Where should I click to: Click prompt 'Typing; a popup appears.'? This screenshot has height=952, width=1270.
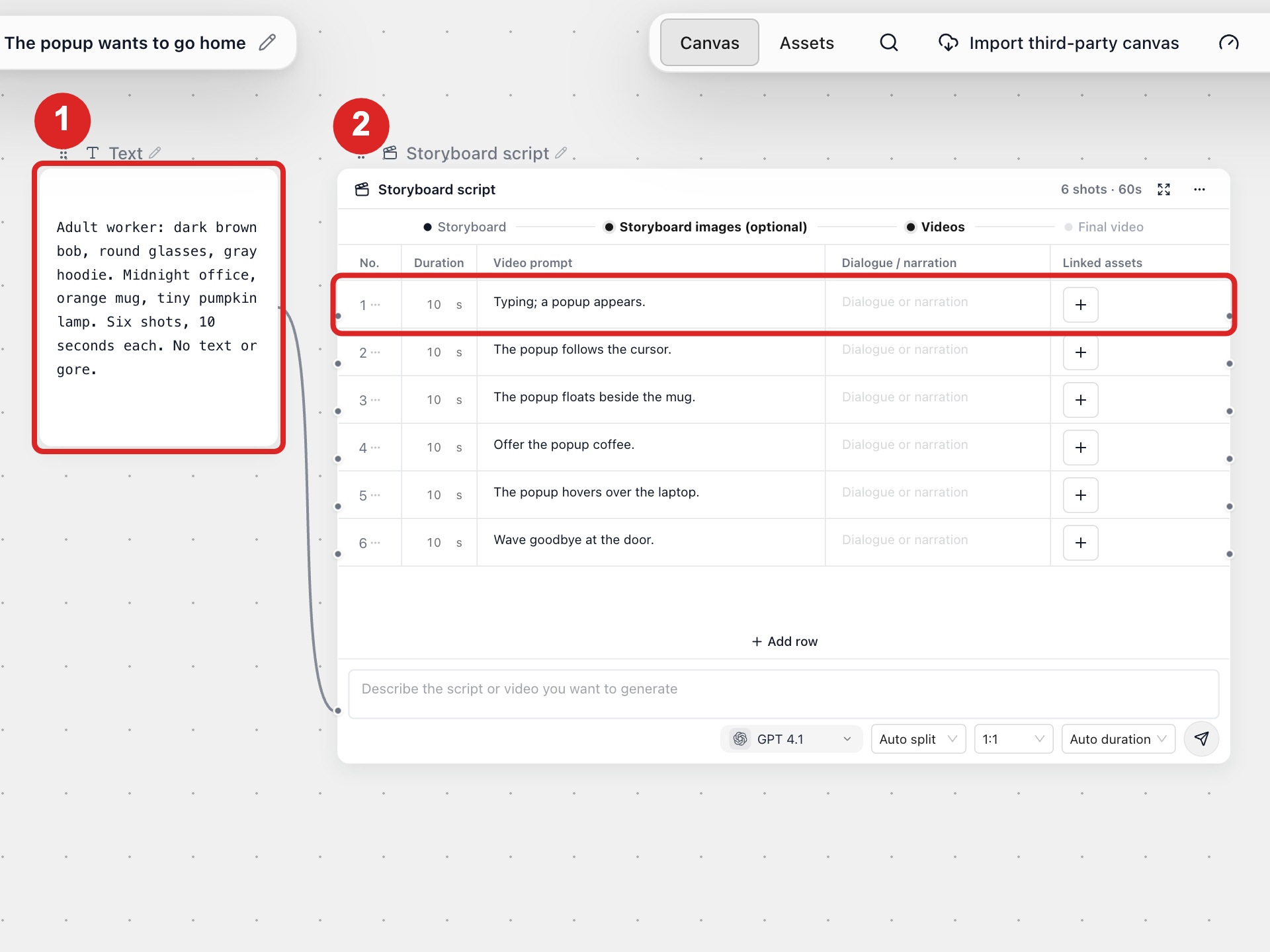[569, 301]
